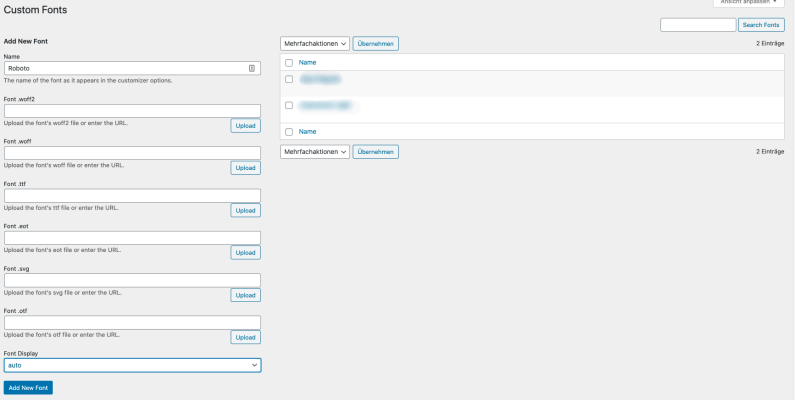795x400 pixels.
Task: Toggle the select-all checkbox in table footer
Action: click(x=289, y=131)
